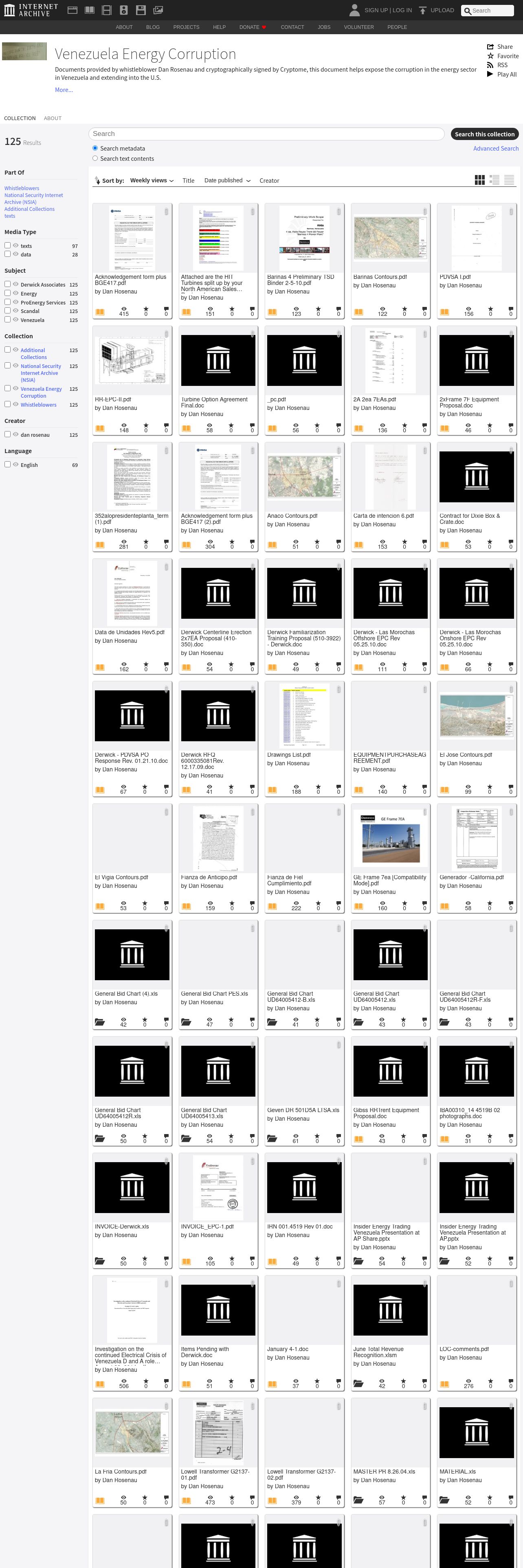523x1568 pixels.
Task: Open the Date published sort dropdown
Action: pyautogui.click(x=227, y=180)
